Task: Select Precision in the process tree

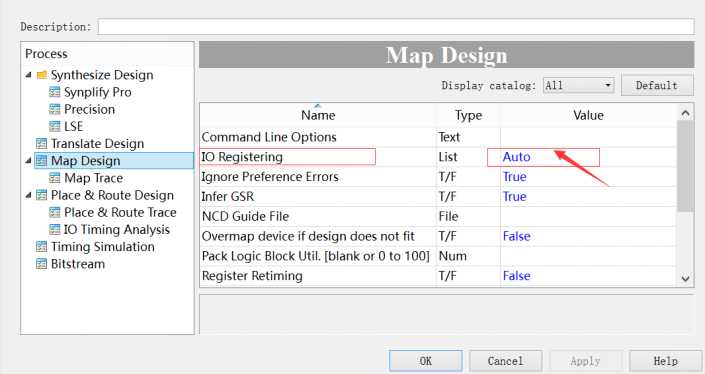Action: pos(89,109)
